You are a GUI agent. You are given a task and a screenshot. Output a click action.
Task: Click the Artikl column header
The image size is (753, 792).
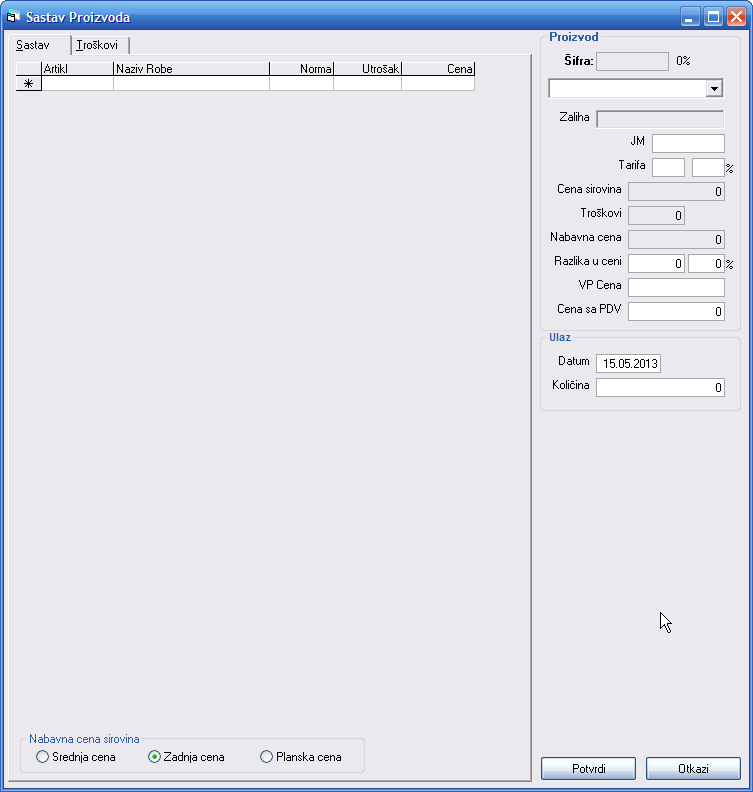pos(77,69)
